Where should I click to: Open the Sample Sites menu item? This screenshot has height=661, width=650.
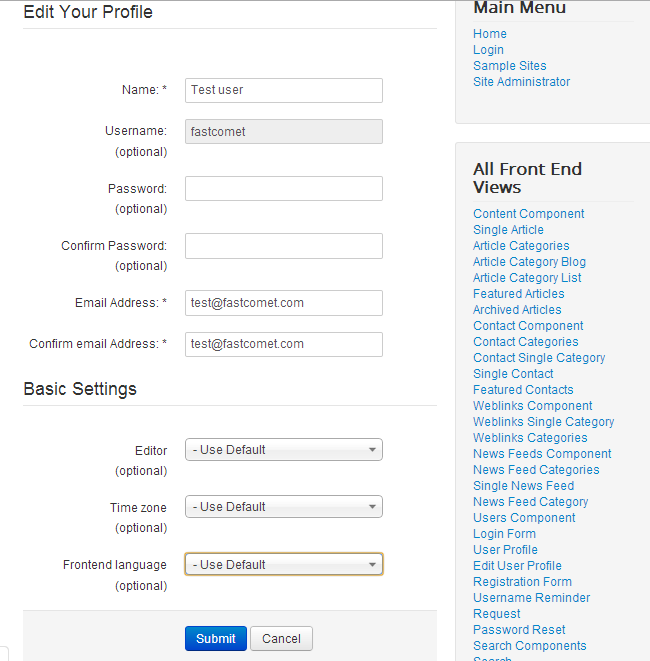point(510,66)
